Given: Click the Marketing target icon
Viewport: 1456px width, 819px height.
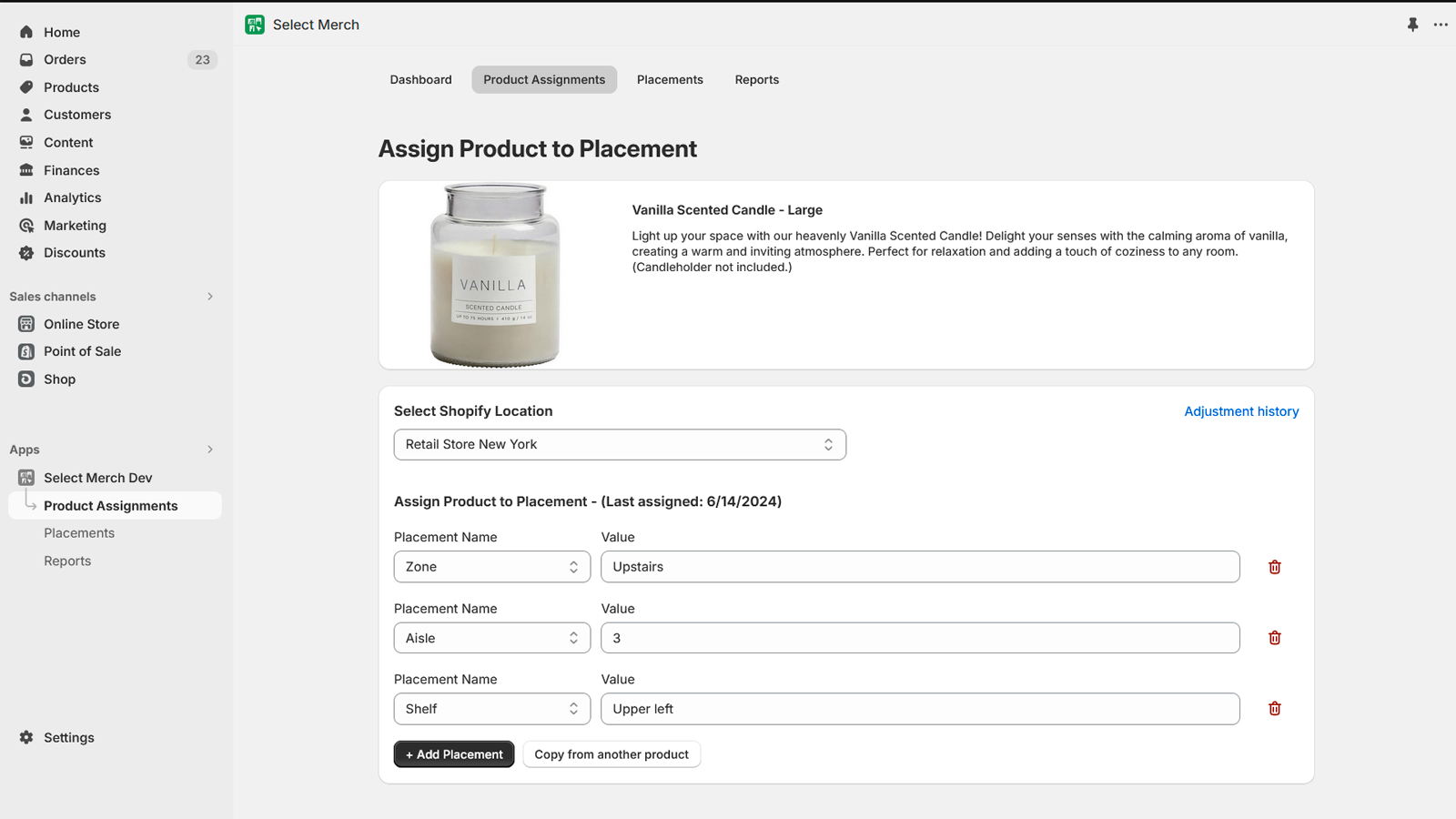Looking at the screenshot, I should [x=26, y=226].
